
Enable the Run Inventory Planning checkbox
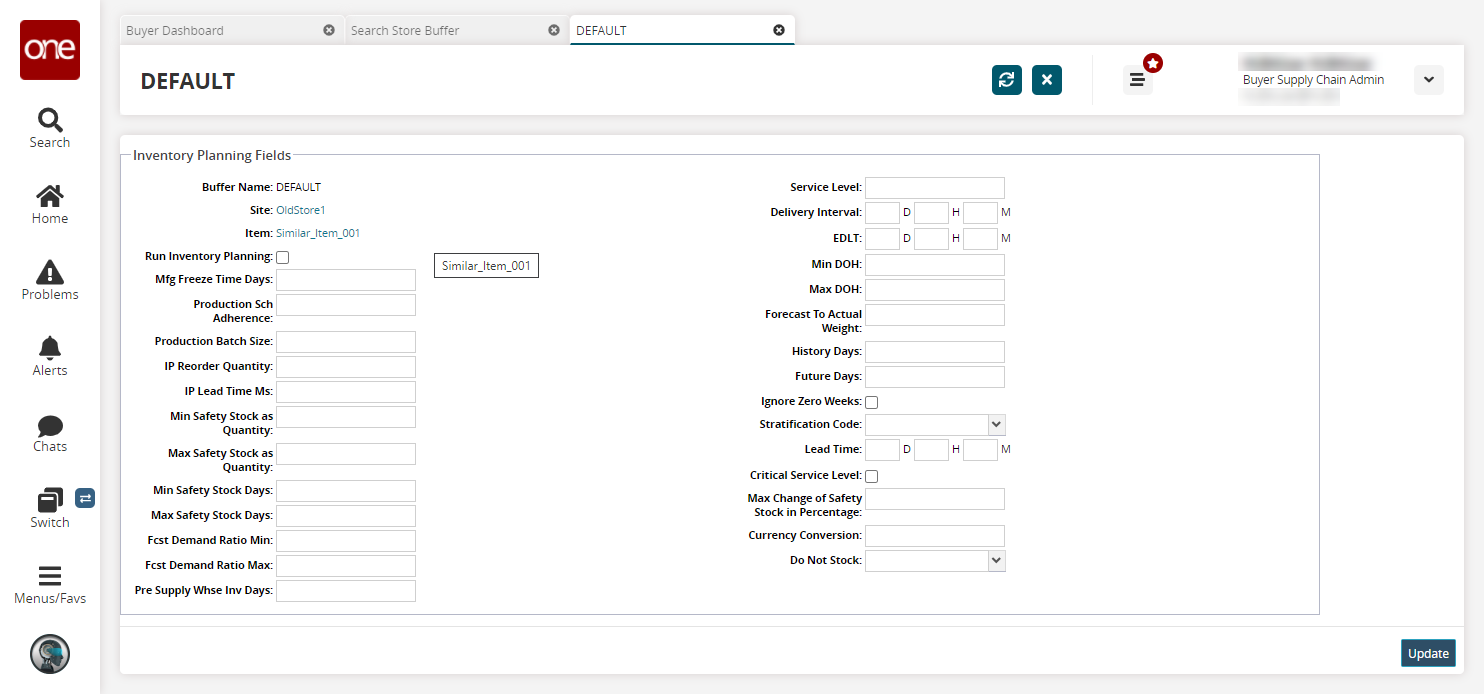tap(283, 258)
